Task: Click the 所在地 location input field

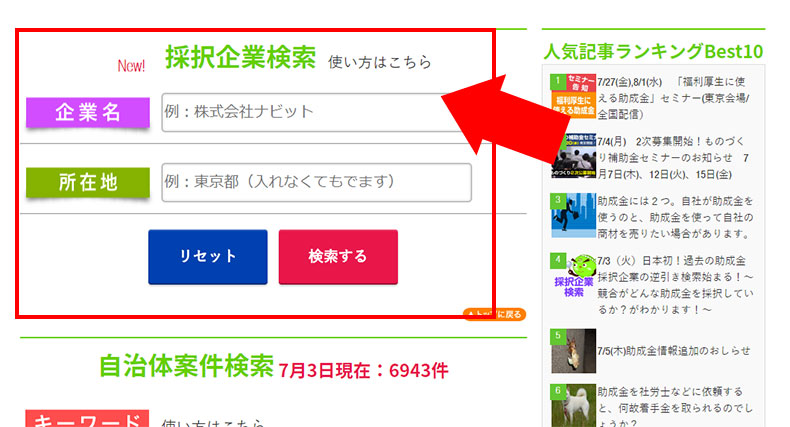Action: click(315, 182)
